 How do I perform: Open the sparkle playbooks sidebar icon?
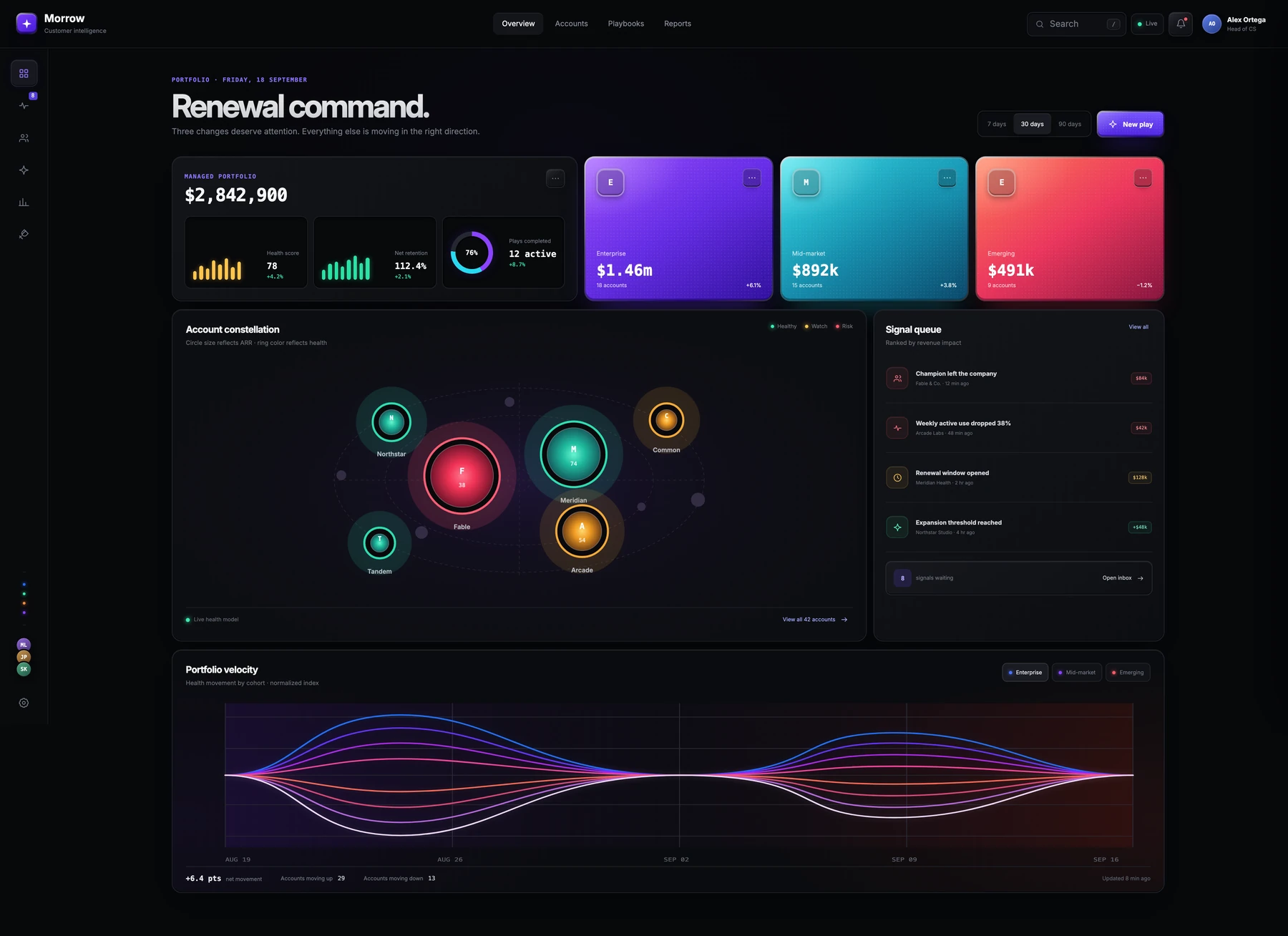coord(24,170)
